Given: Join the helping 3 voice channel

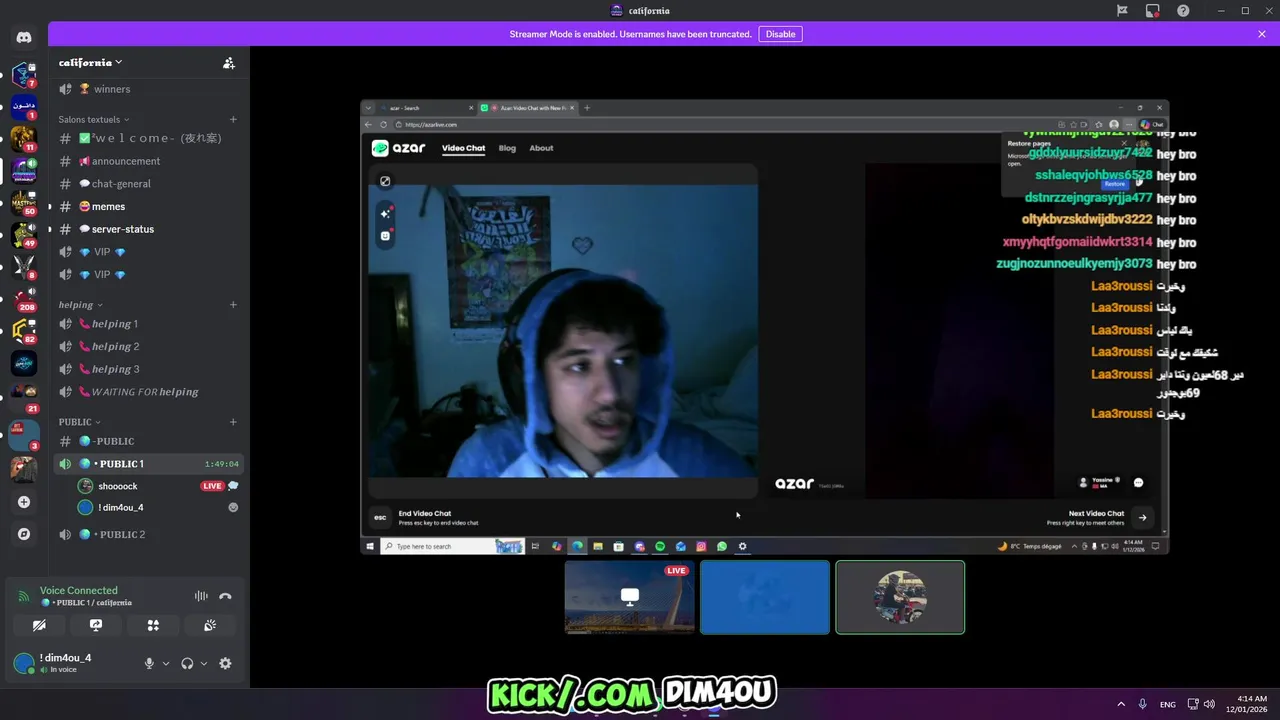Looking at the screenshot, I should tap(148, 369).
